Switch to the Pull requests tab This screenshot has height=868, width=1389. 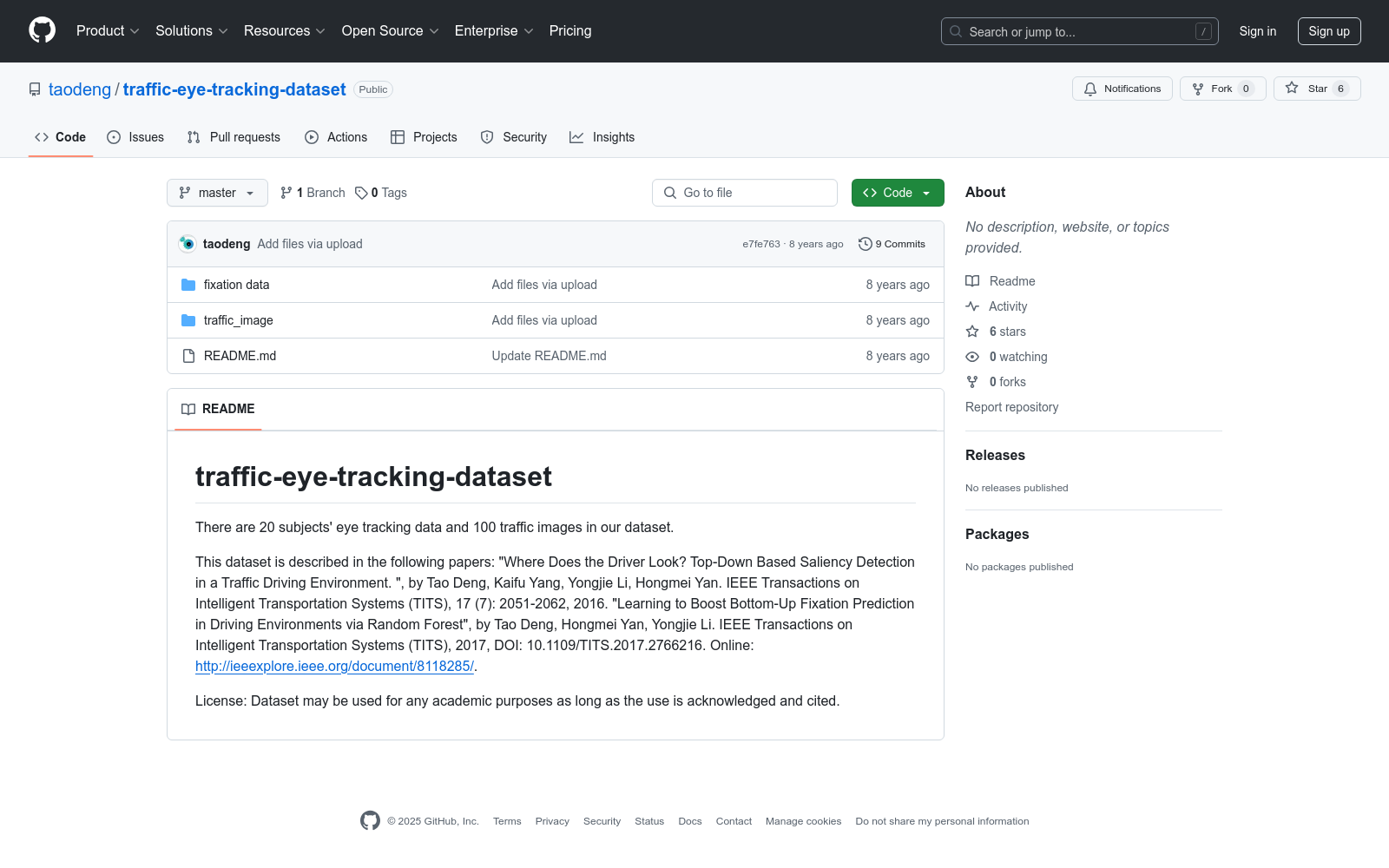click(234, 137)
